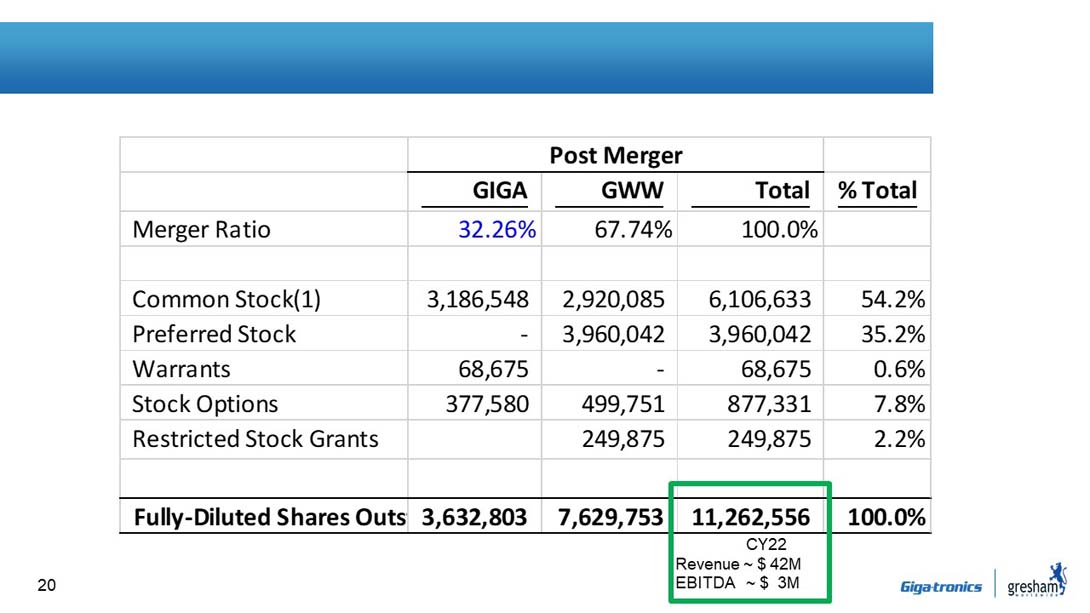This screenshot has height=613, width=1090.
Task: Select the Stock Options row label
Action: click(x=205, y=404)
